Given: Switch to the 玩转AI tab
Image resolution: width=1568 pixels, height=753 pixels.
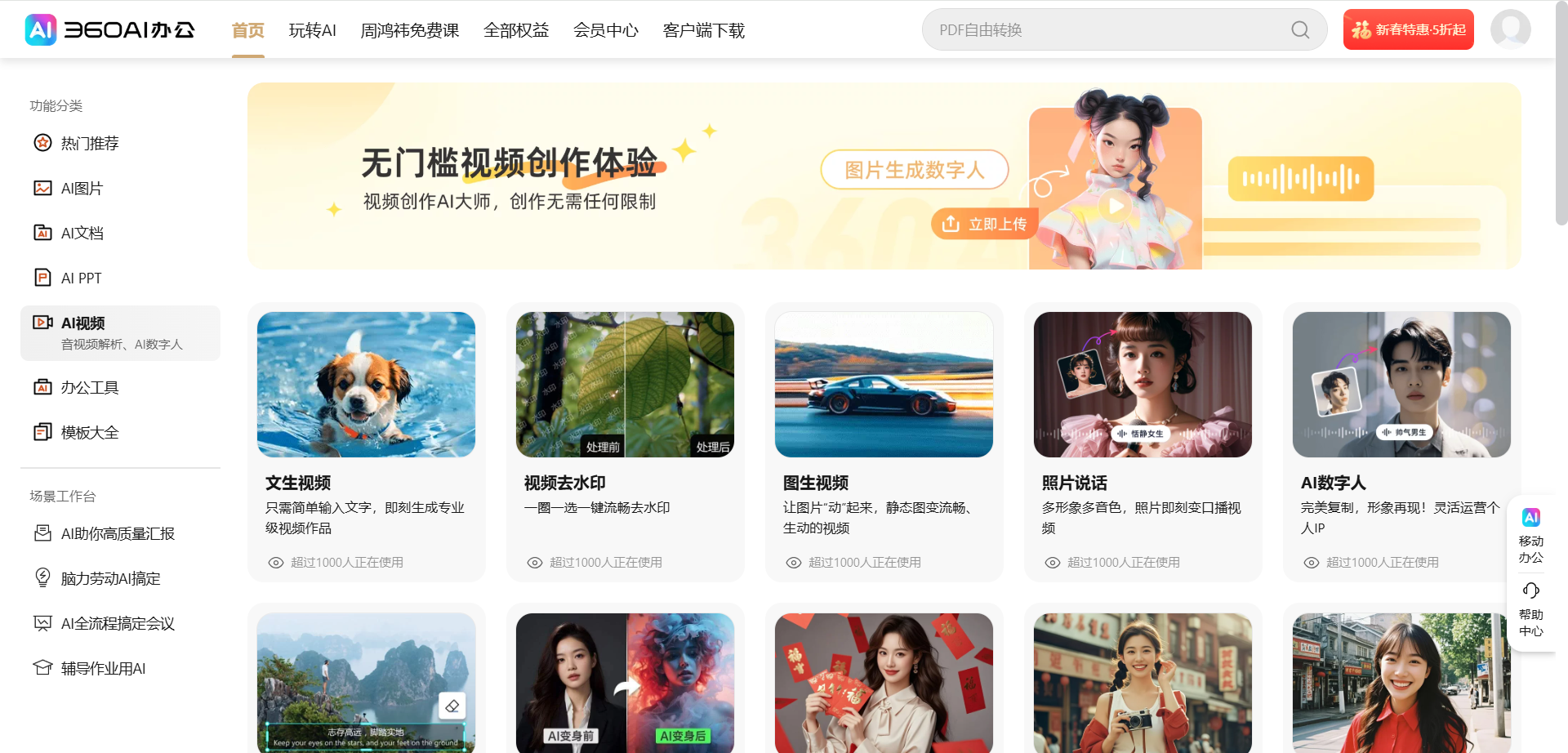Looking at the screenshot, I should [x=312, y=30].
